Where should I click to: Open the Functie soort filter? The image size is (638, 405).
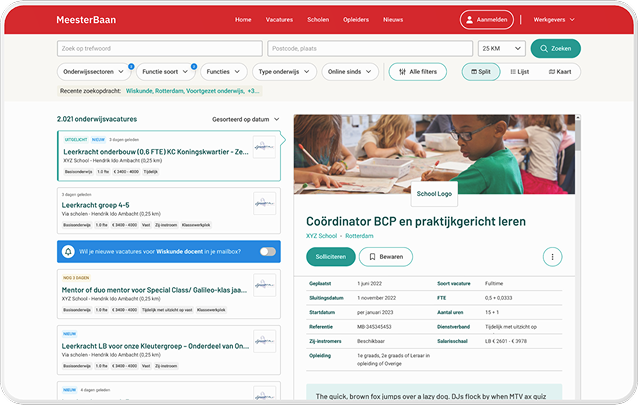pyautogui.click(x=165, y=72)
